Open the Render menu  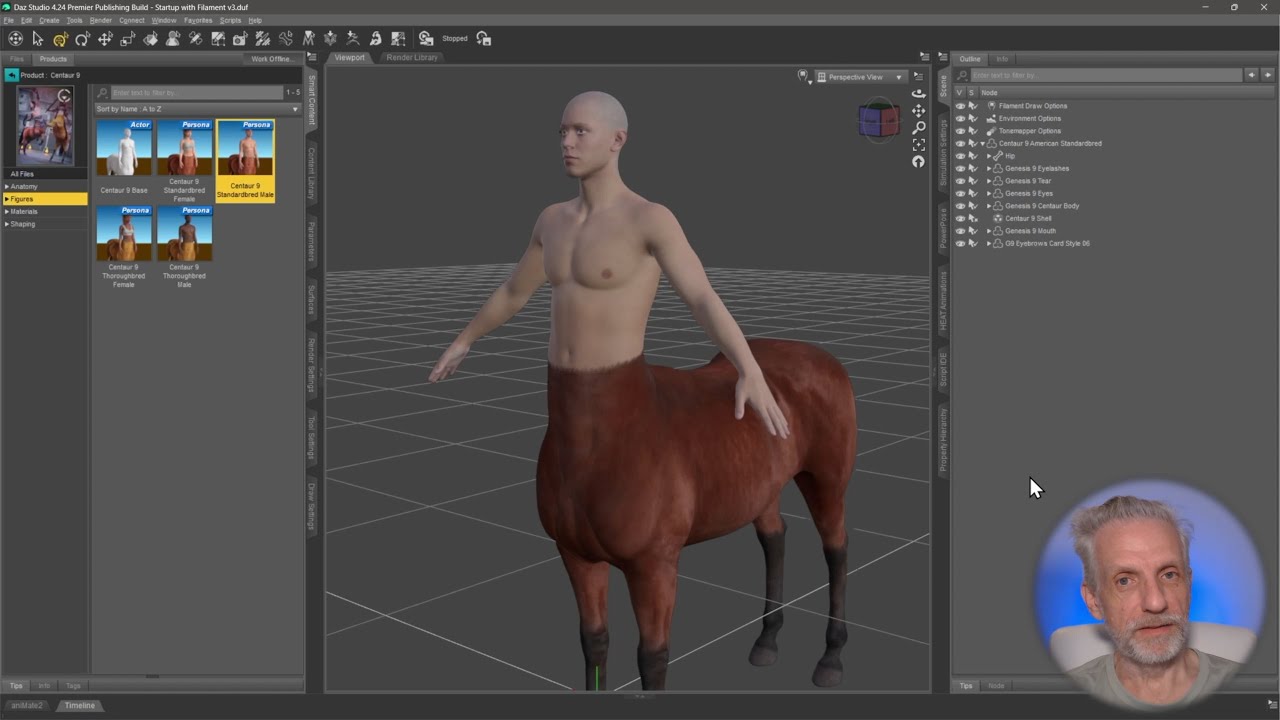(x=101, y=20)
